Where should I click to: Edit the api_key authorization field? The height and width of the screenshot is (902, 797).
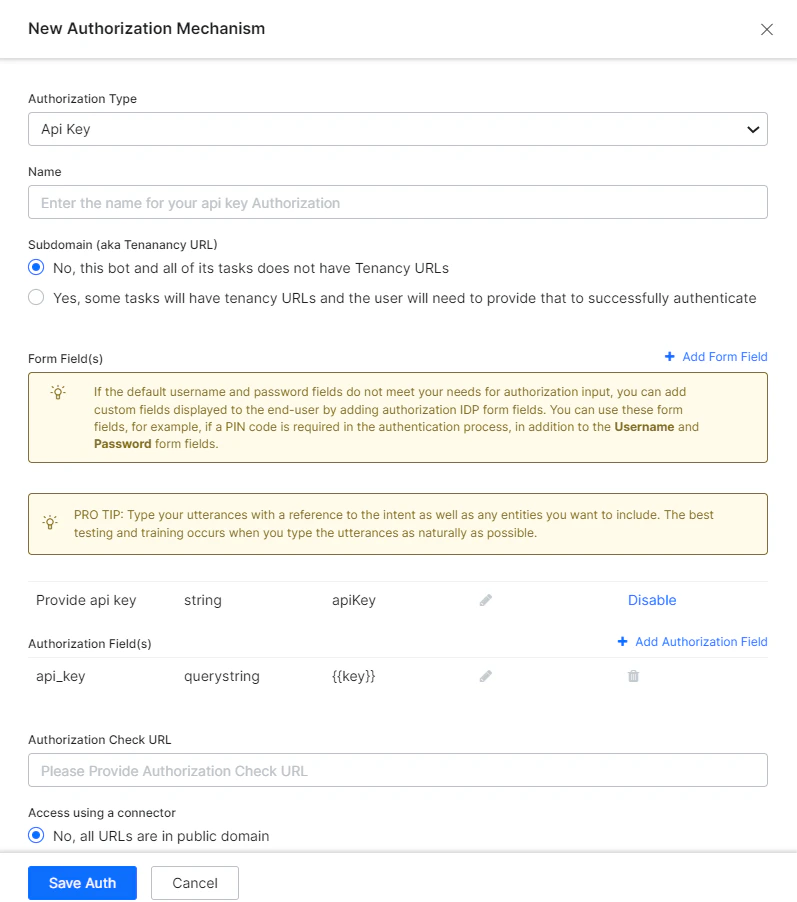point(485,676)
